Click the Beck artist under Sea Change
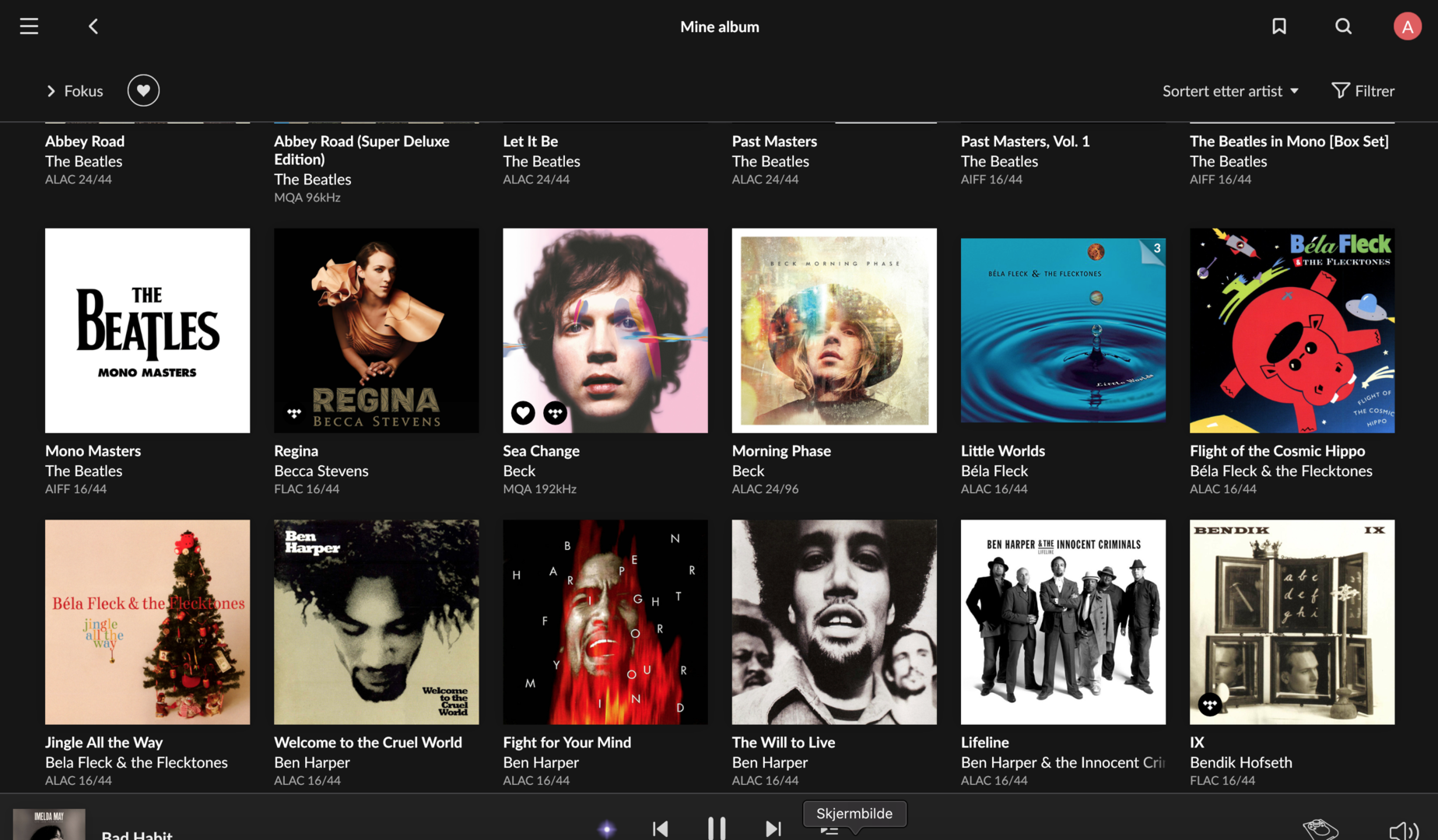1438x840 pixels. [x=519, y=471]
